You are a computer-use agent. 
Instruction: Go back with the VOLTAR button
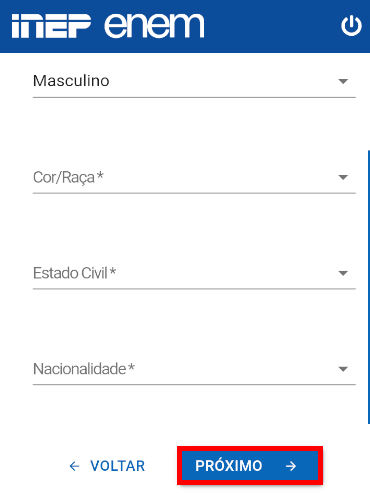pos(107,466)
